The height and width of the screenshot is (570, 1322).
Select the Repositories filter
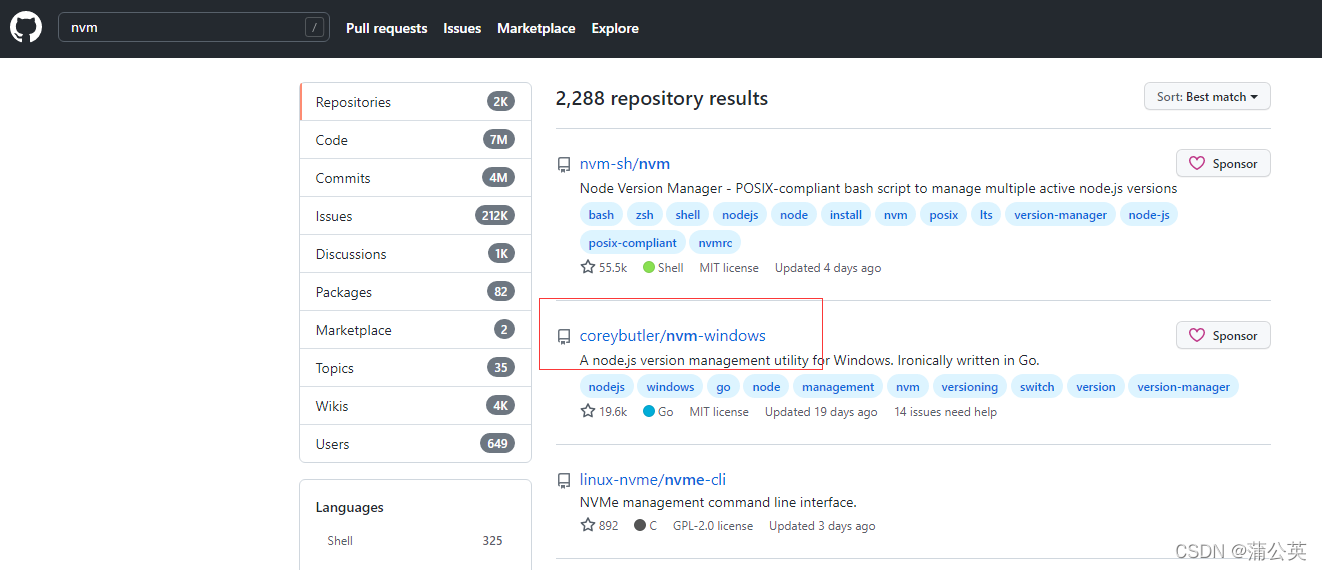click(415, 102)
